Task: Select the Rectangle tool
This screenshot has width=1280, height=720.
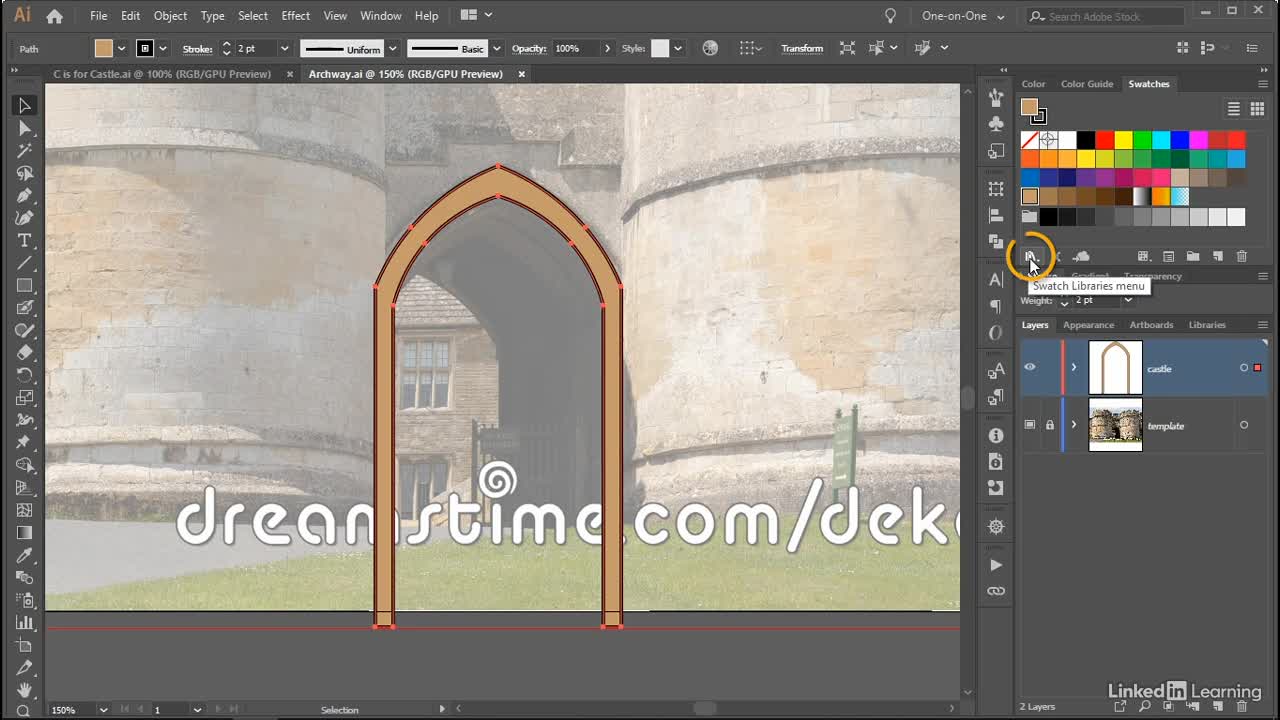Action: pos(25,286)
